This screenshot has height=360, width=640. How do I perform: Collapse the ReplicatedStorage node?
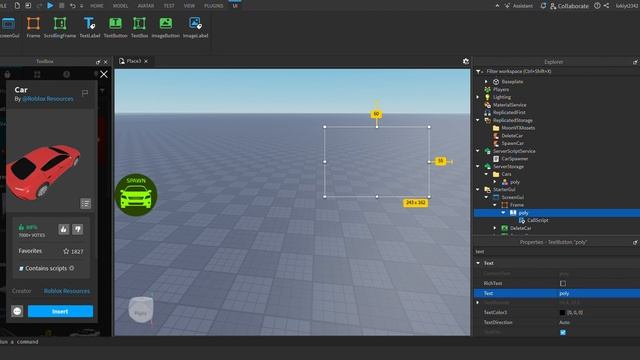(x=478, y=120)
